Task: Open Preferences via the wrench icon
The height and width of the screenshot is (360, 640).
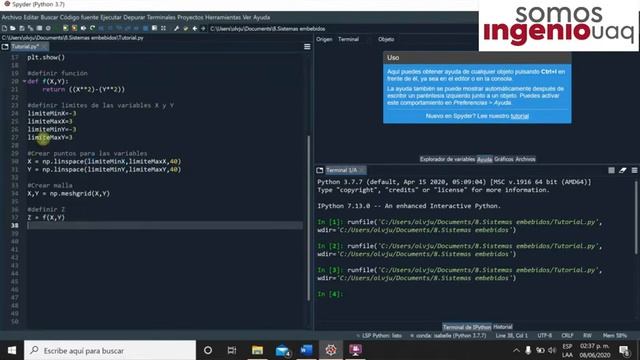Action: point(176,28)
